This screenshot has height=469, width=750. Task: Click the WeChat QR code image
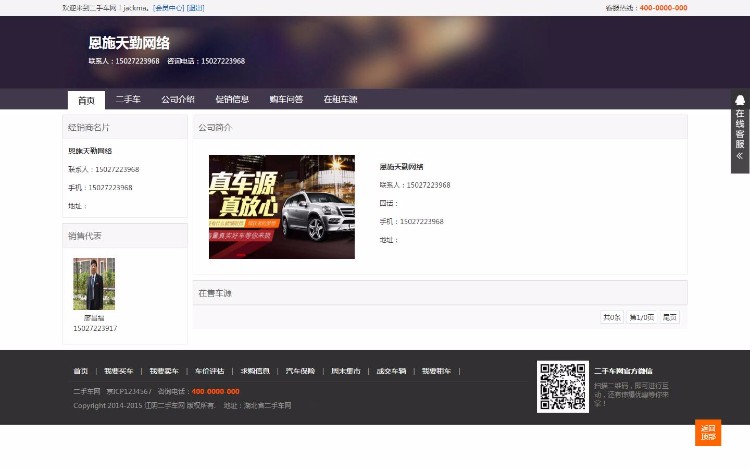tap(563, 387)
